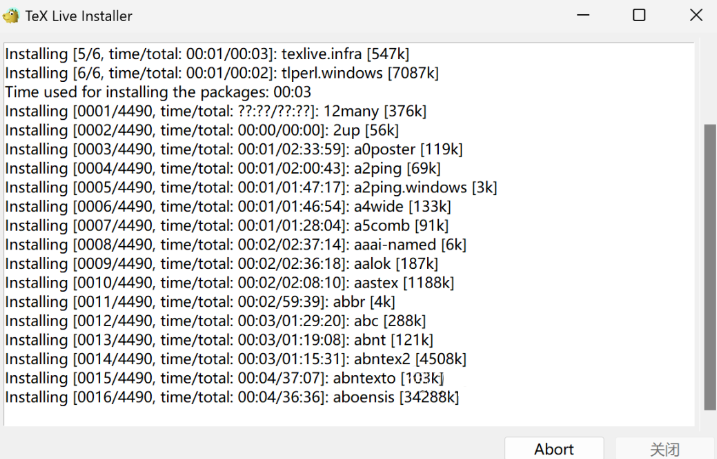Click the aboensis log entry
Viewport: 717px width, 459px height.
232,397
